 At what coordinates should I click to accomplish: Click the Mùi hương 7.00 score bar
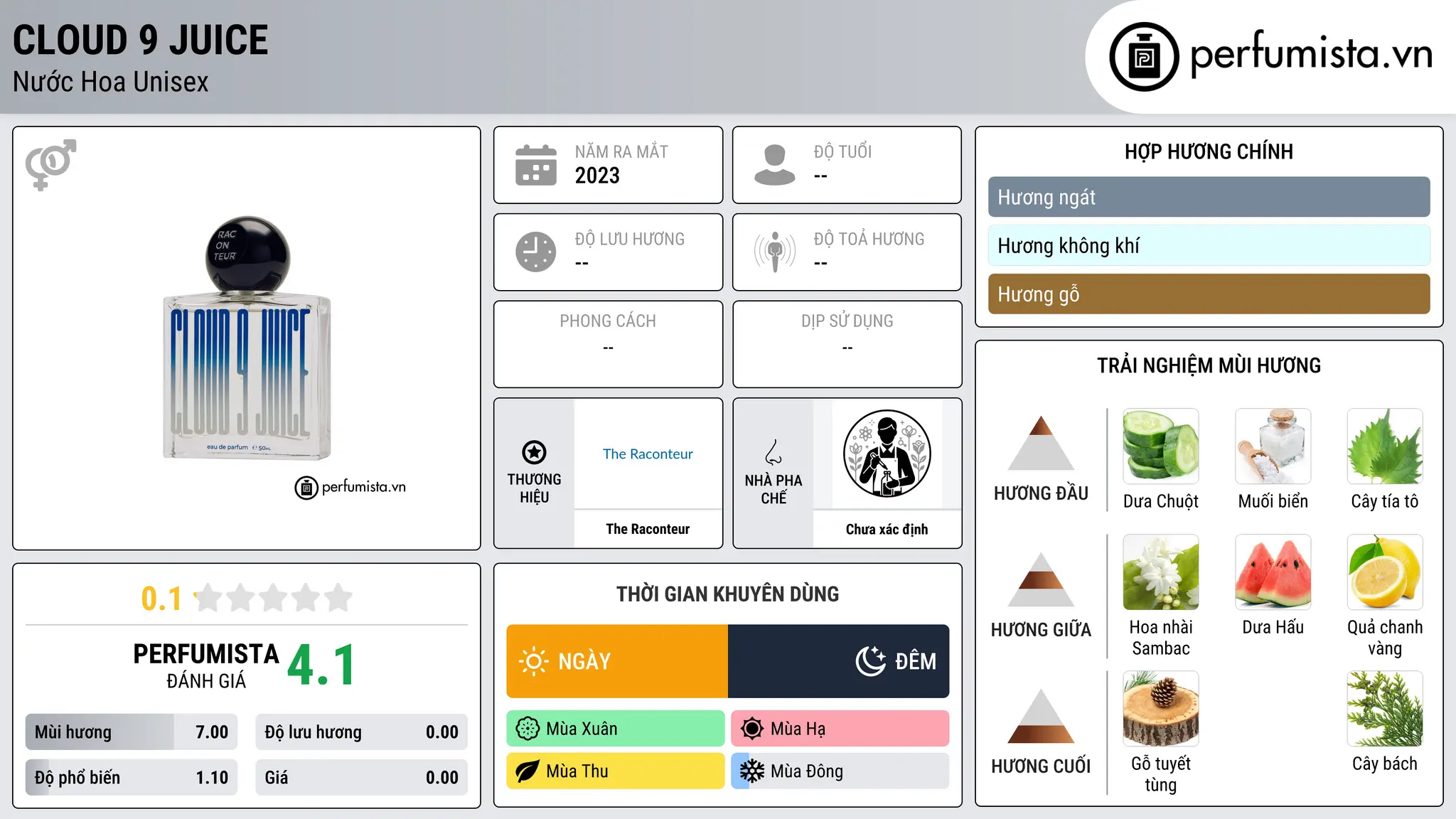(x=132, y=732)
